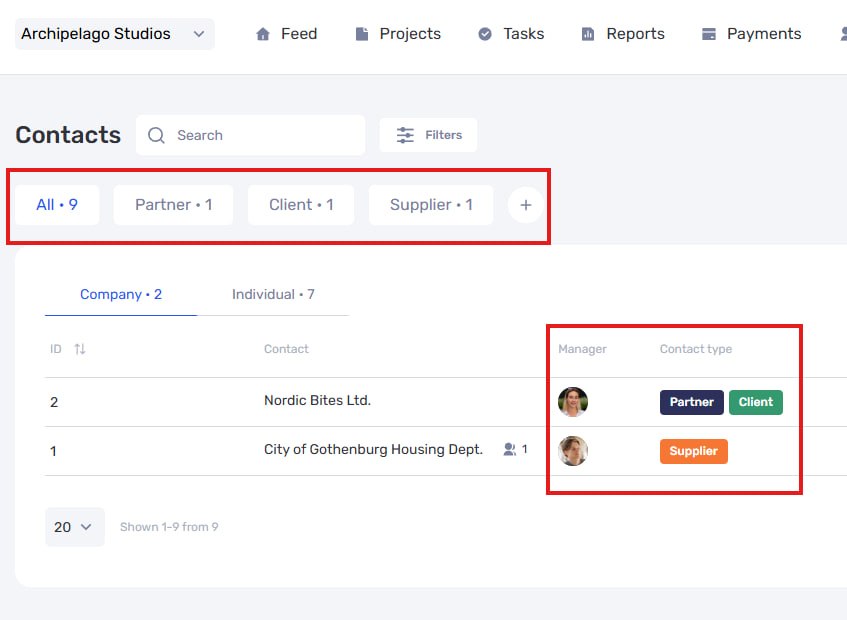
Task: Click the magnifier icon in Search
Action: [156, 135]
